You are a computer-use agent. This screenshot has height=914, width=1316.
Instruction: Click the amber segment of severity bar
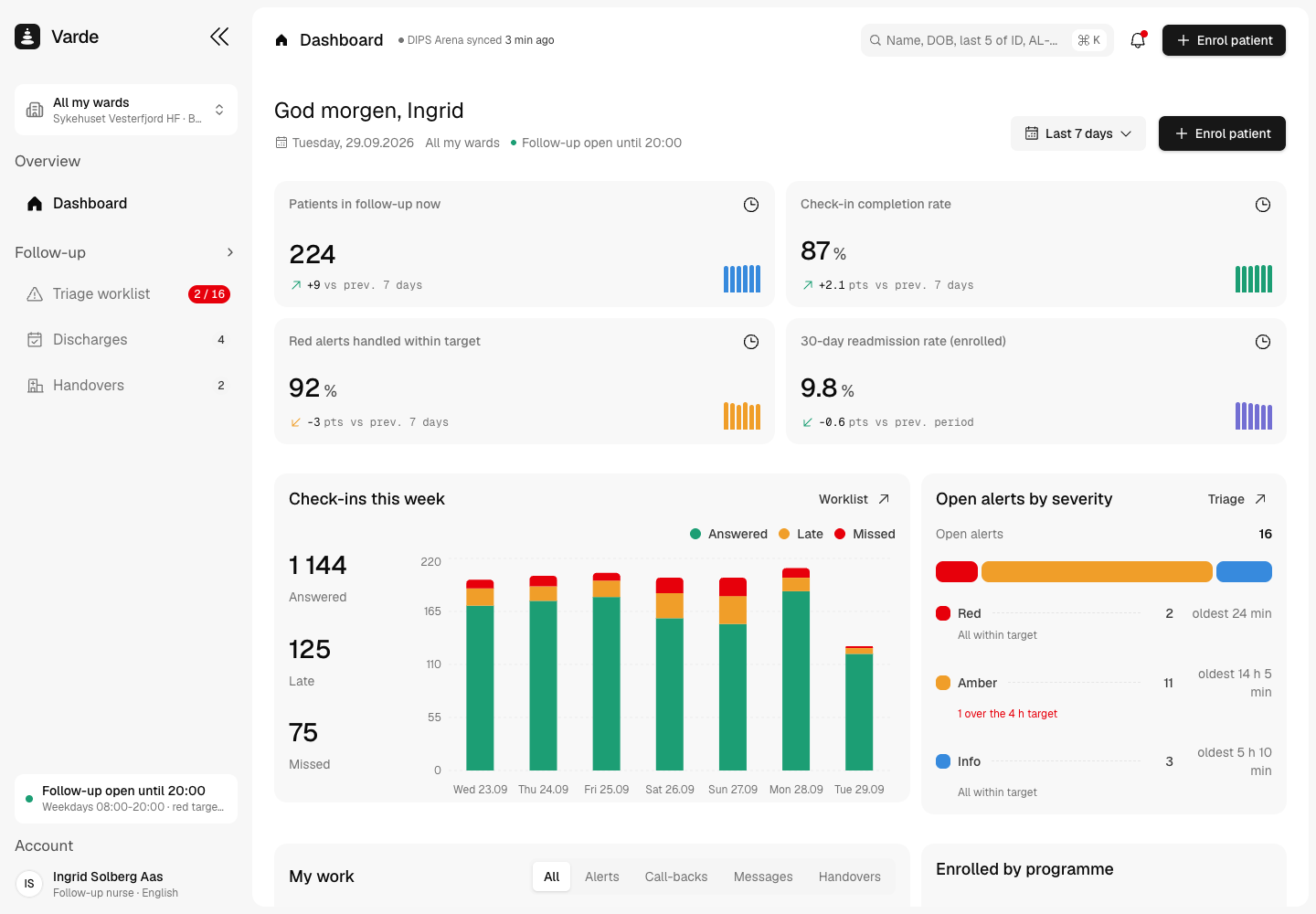pyautogui.click(x=1097, y=571)
